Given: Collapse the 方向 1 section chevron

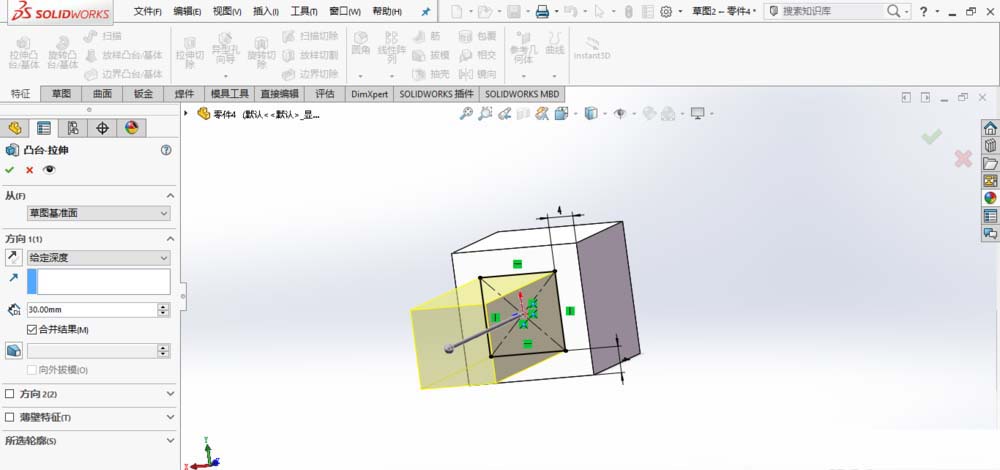Looking at the screenshot, I should tap(170, 239).
